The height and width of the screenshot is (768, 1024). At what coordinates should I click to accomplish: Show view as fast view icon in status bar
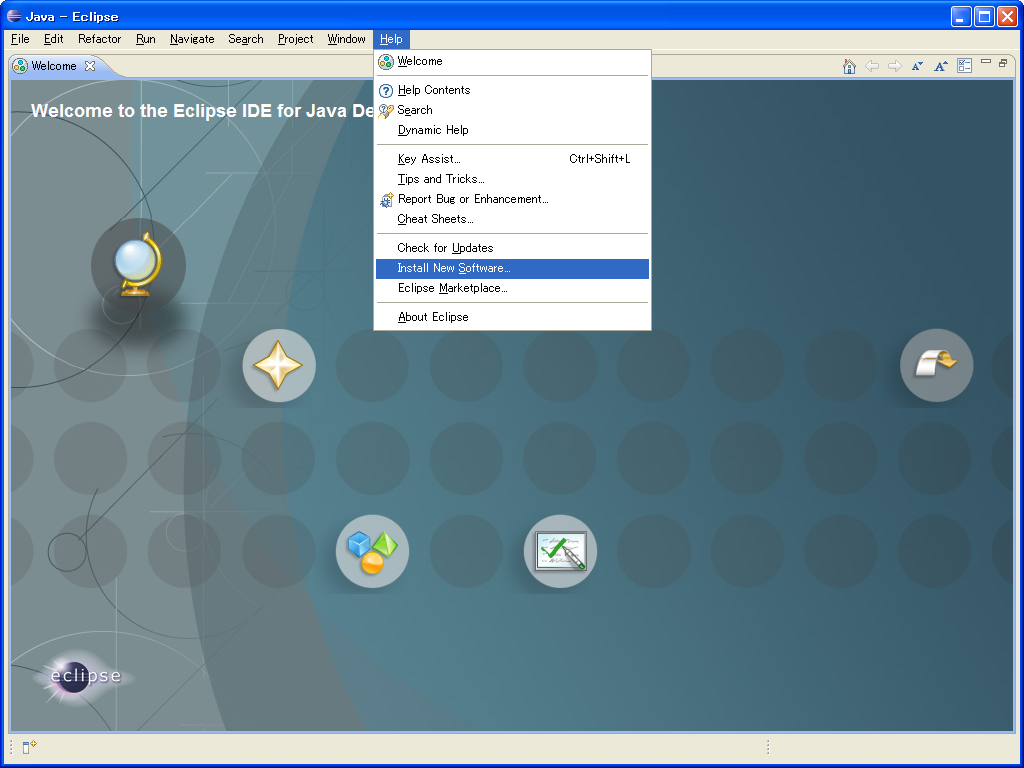coord(29,746)
